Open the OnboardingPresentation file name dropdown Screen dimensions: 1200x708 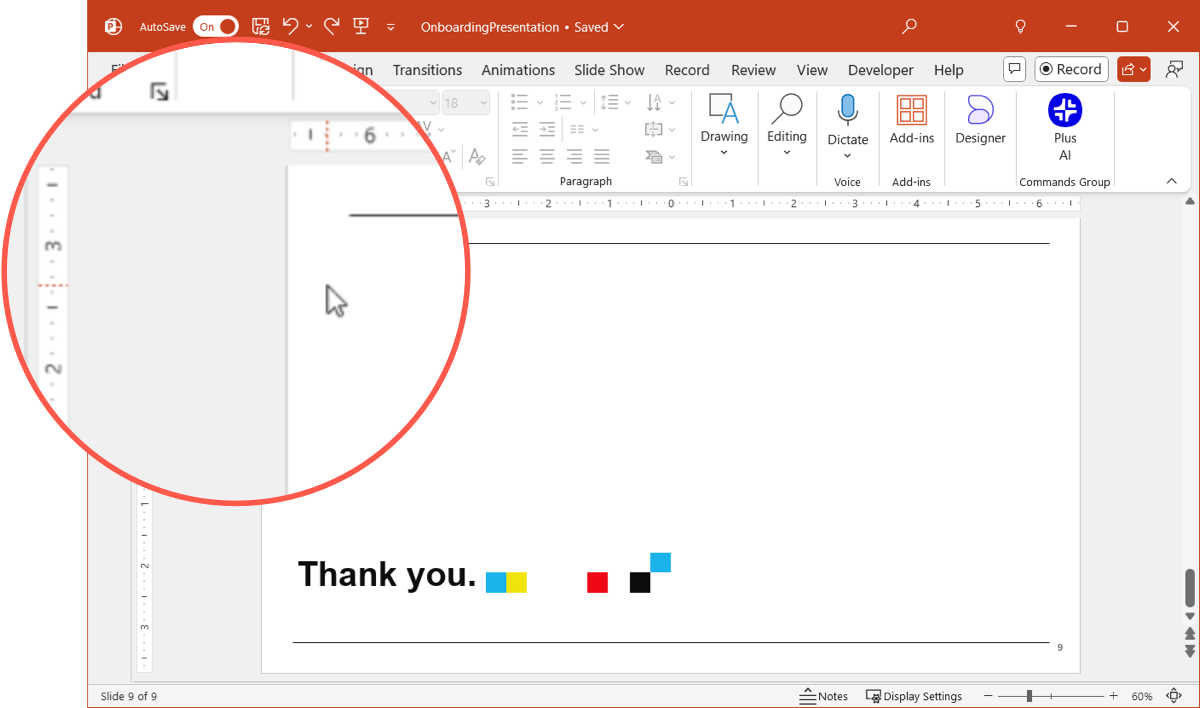(x=522, y=27)
